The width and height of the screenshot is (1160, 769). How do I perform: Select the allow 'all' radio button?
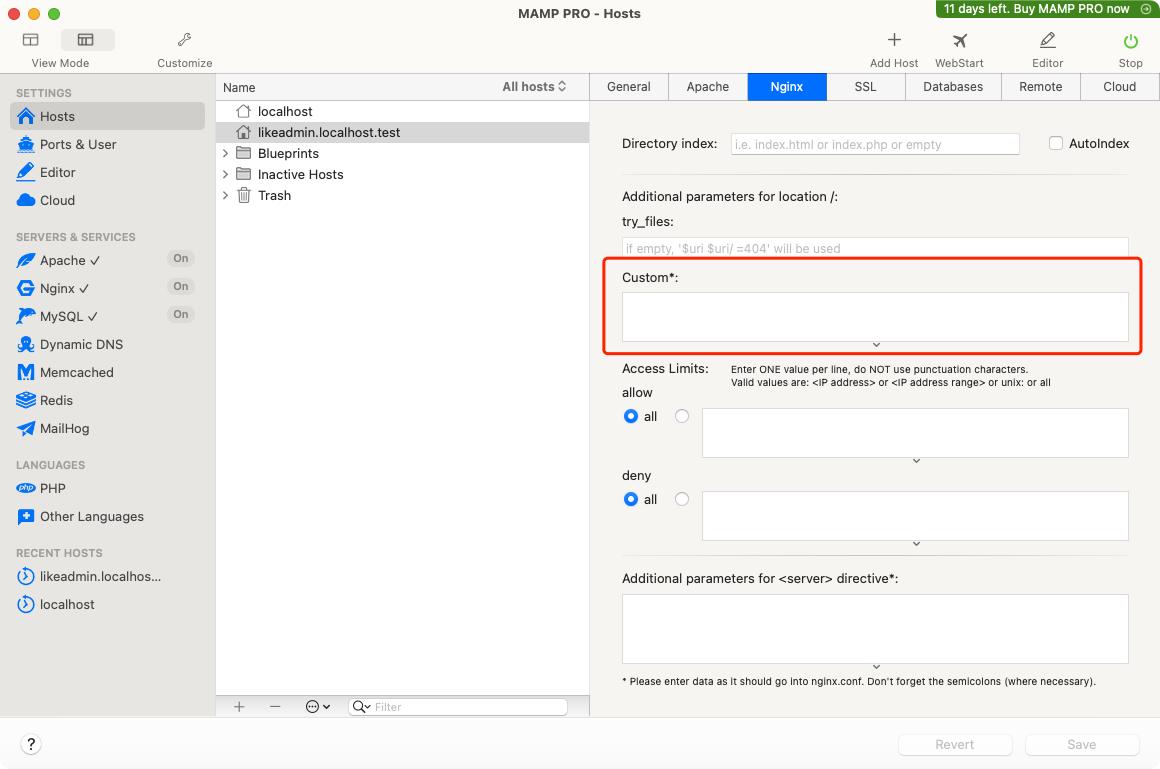click(x=631, y=416)
